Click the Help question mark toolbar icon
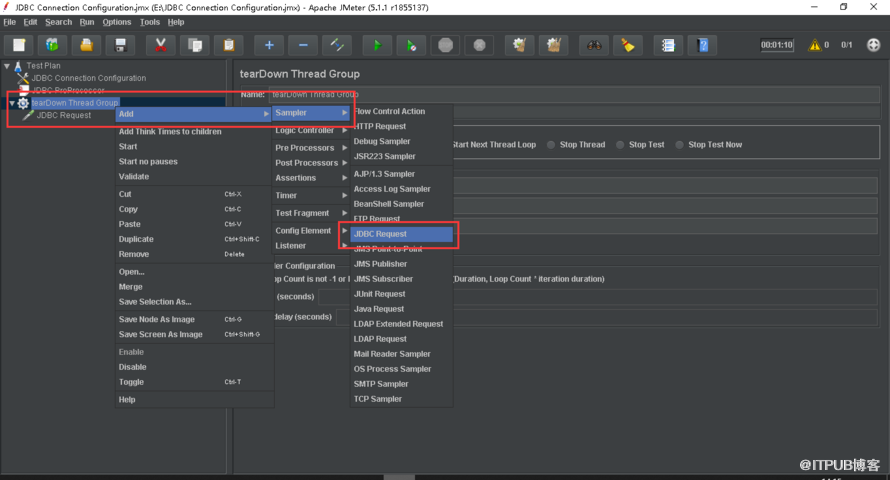 704,45
